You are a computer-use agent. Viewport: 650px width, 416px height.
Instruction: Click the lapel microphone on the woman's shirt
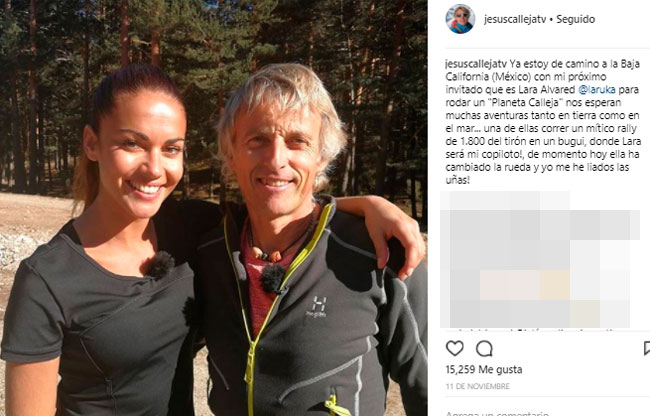point(161,265)
